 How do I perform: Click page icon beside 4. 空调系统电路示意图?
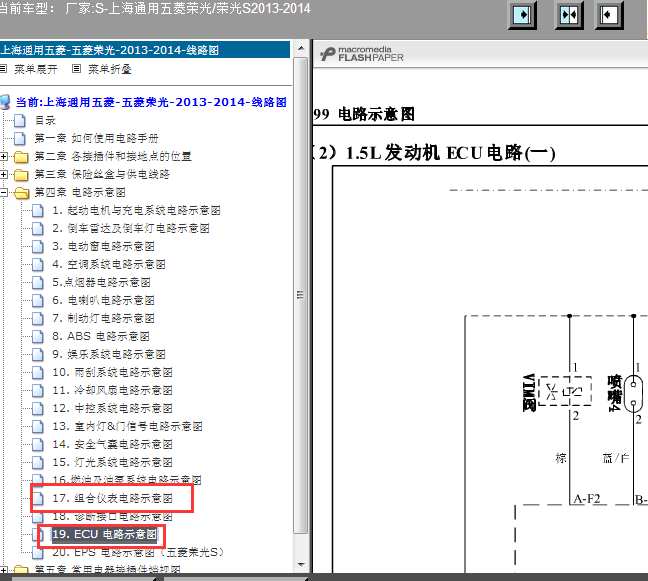click(38, 264)
